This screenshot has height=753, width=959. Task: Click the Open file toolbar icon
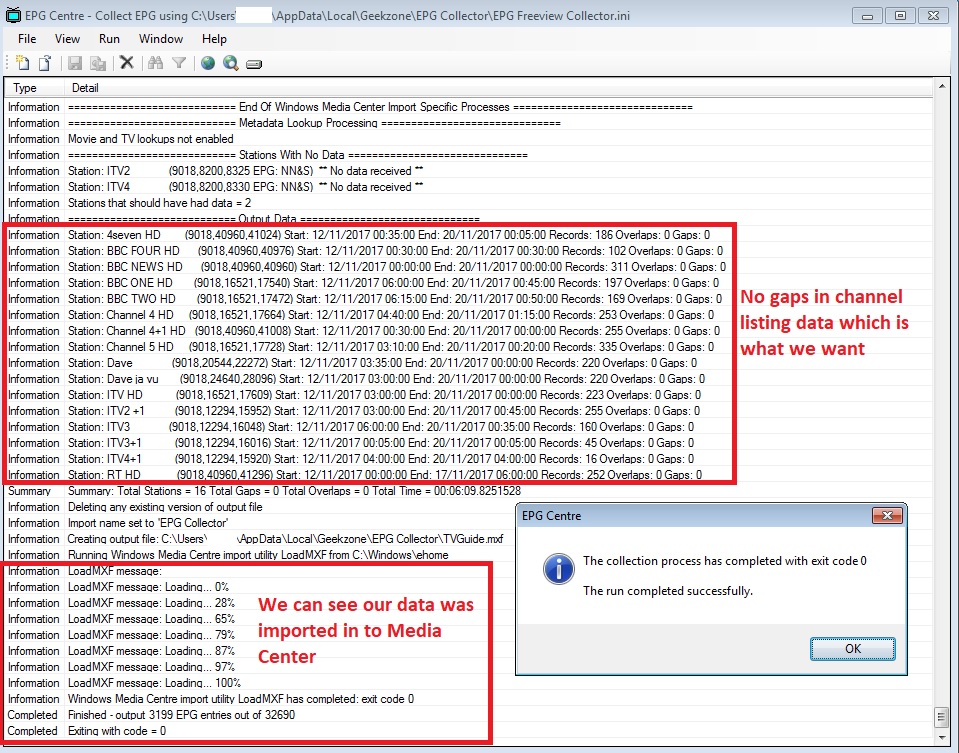click(45, 63)
